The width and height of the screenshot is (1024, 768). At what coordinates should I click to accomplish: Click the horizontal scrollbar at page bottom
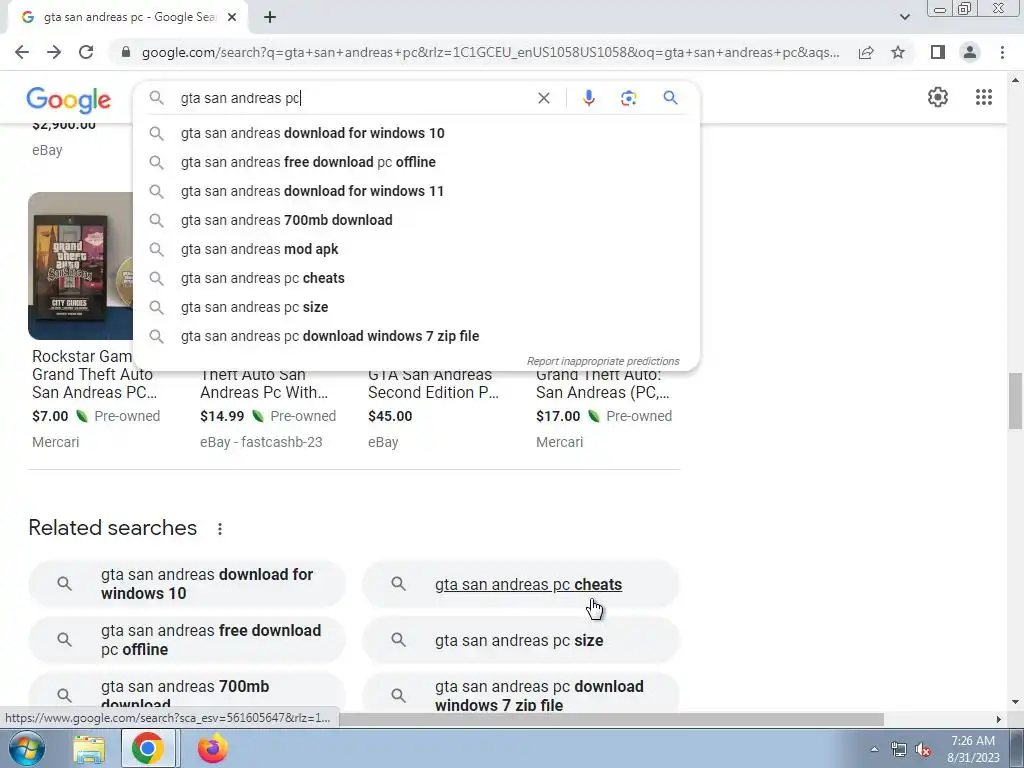(x=611, y=719)
